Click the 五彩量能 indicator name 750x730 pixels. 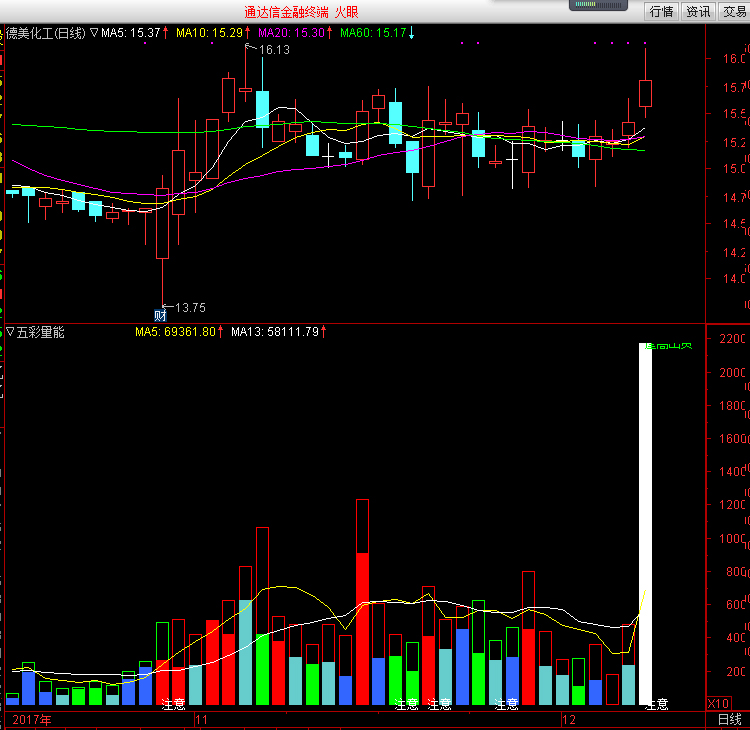coord(40,332)
